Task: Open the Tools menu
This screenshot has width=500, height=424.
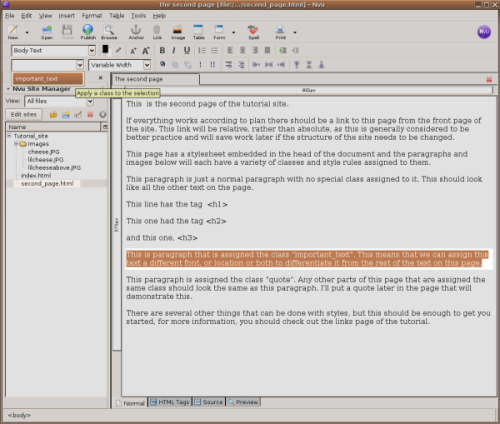Action: click(x=138, y=16)
